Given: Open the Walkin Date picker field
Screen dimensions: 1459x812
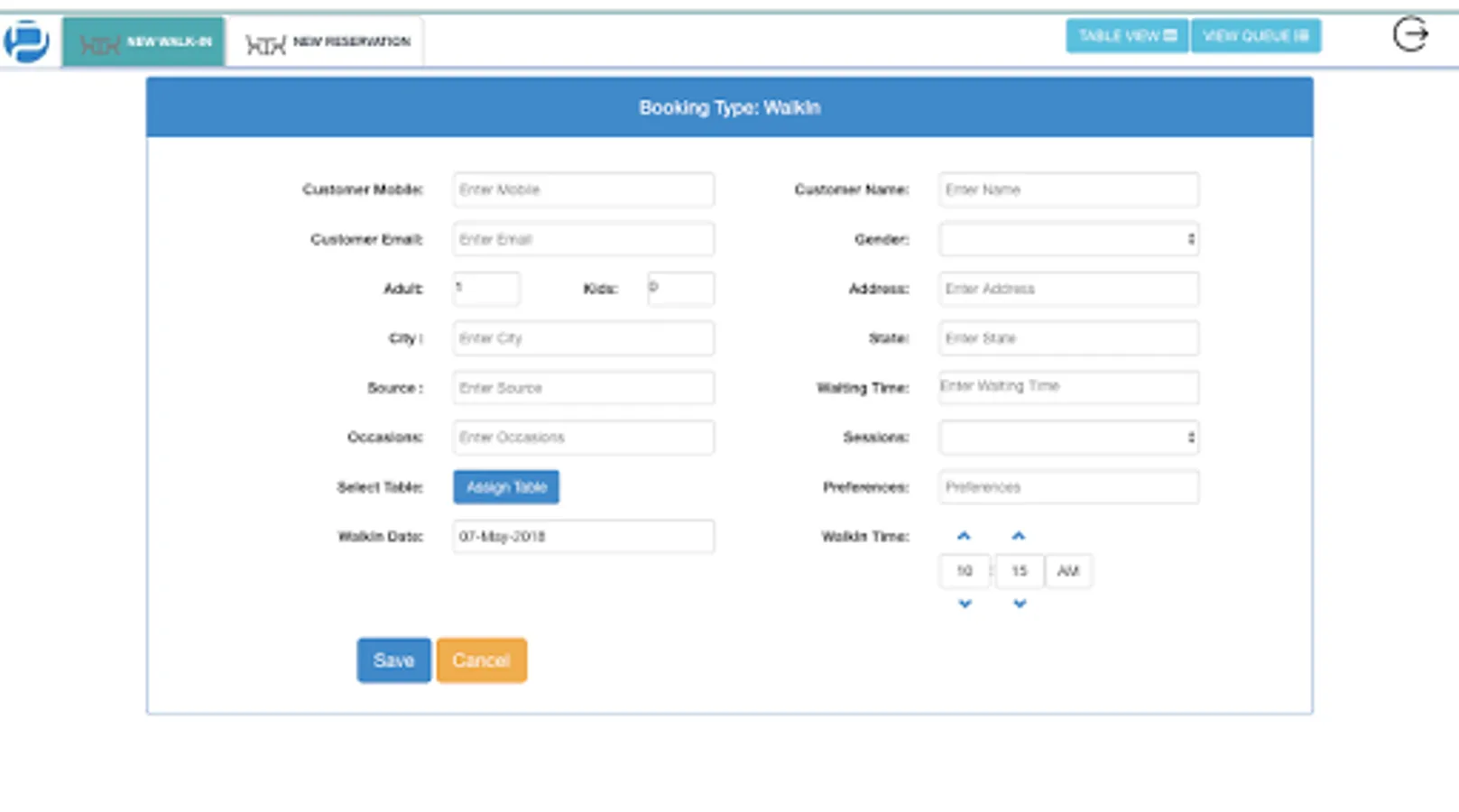Looking at the screenshot, I should pyautogui.click(x=584, y=537).
